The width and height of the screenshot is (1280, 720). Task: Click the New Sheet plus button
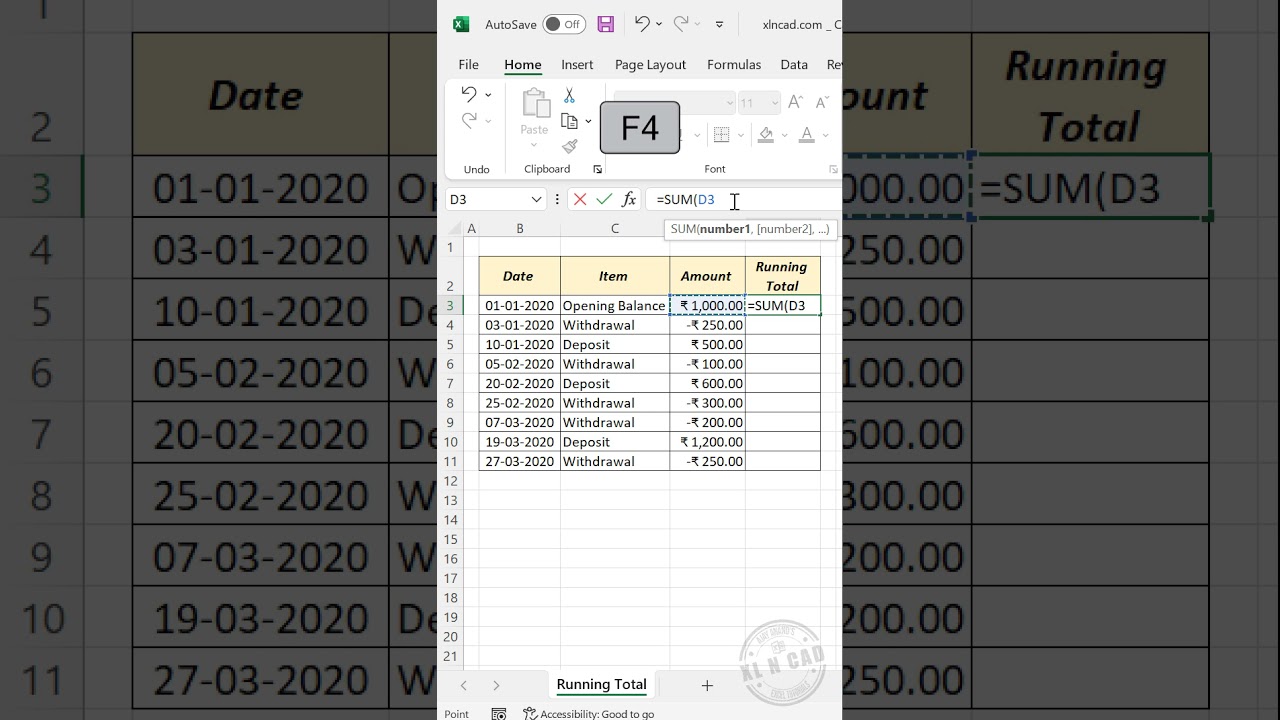point(707,685)
